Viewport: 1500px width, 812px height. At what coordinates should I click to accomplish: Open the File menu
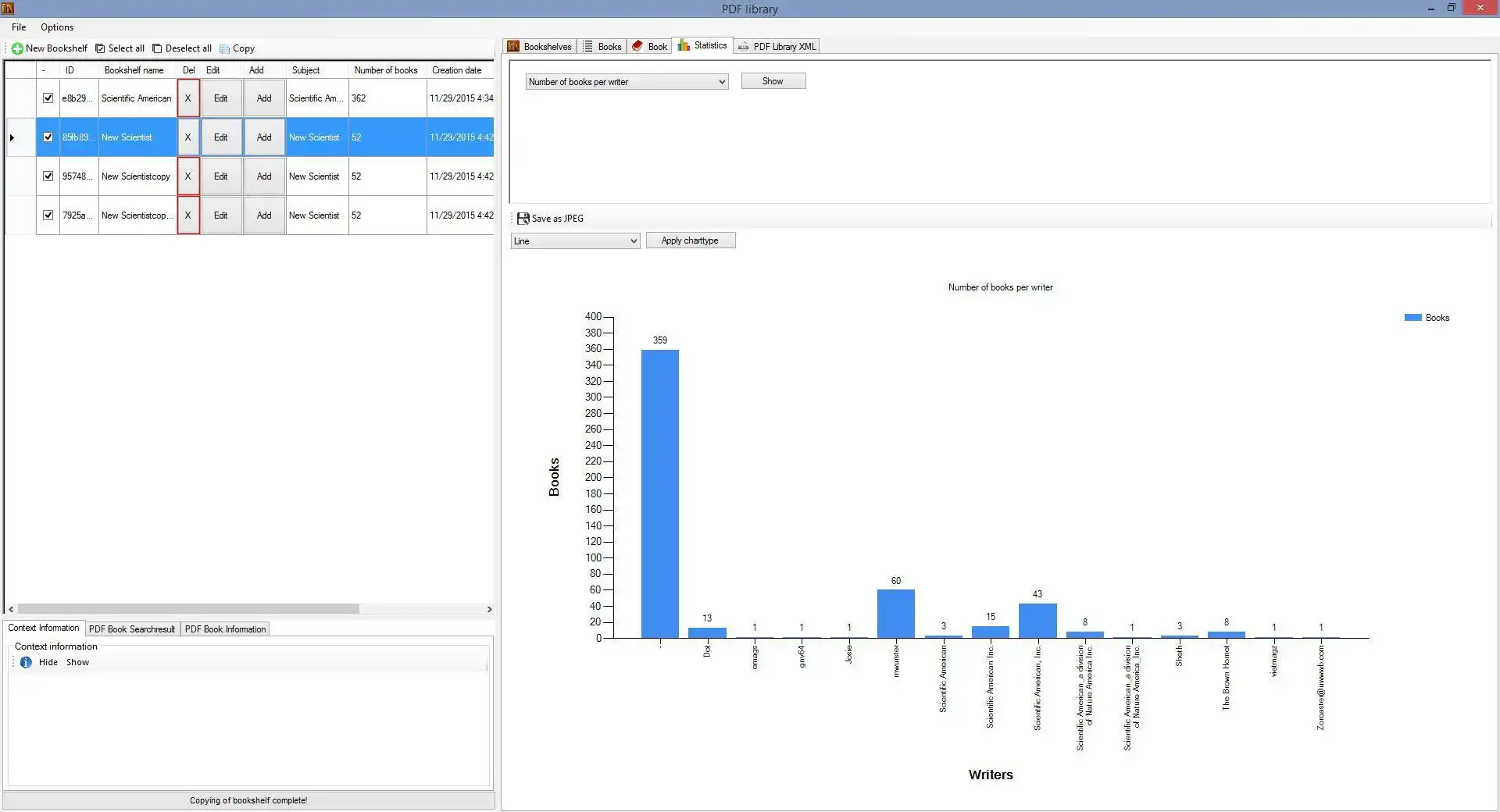pyautogui.click(x=19, y=27)
